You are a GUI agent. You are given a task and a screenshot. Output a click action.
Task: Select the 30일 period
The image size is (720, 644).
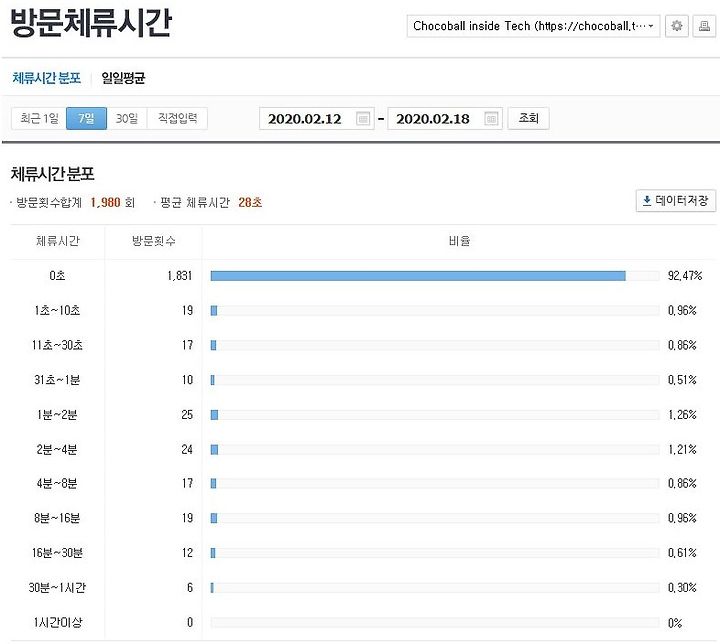click(x=127, y=119)
